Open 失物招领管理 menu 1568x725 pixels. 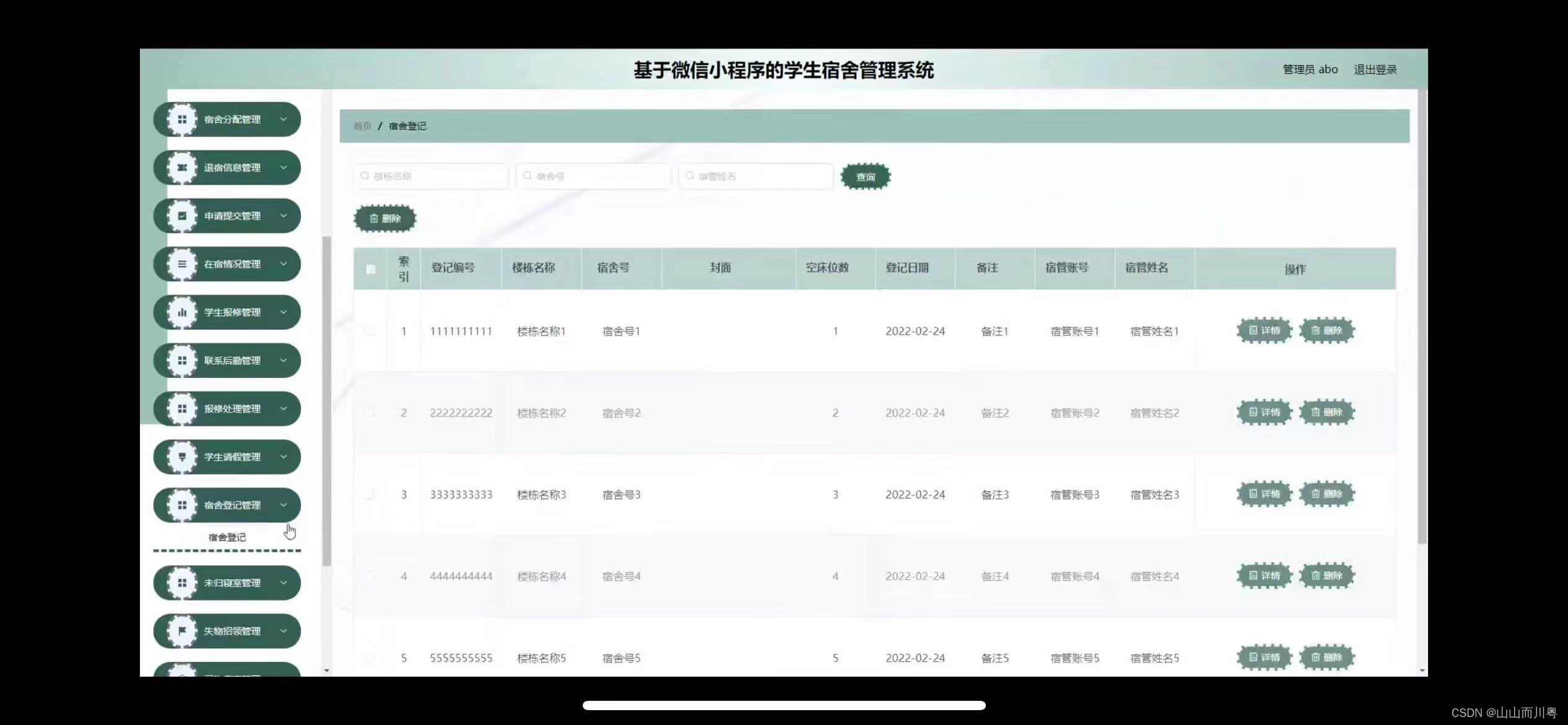coord(227,631)
